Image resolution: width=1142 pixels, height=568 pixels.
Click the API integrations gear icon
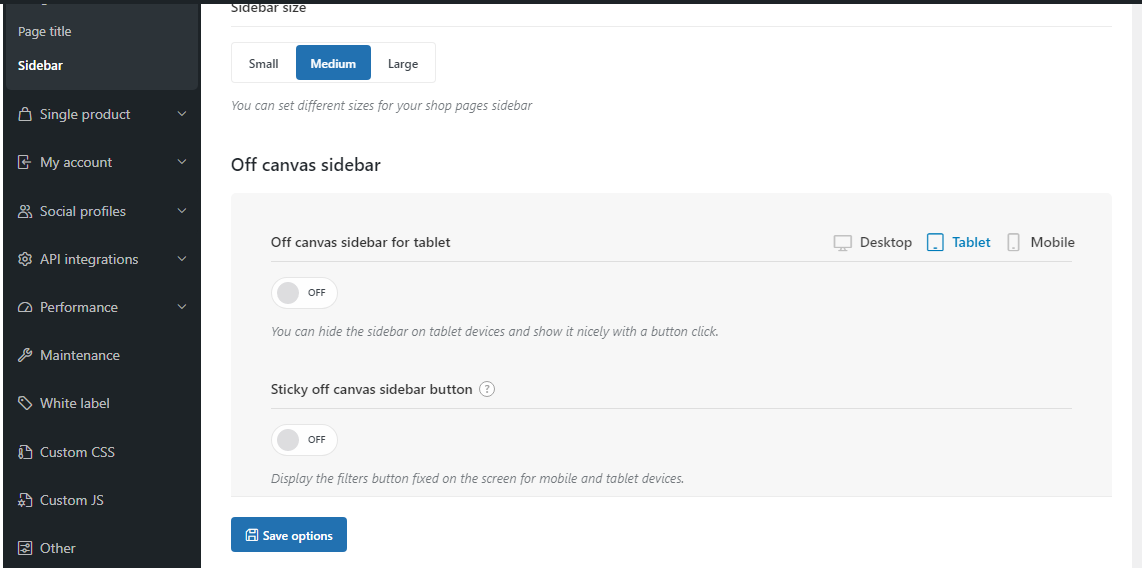25,259
